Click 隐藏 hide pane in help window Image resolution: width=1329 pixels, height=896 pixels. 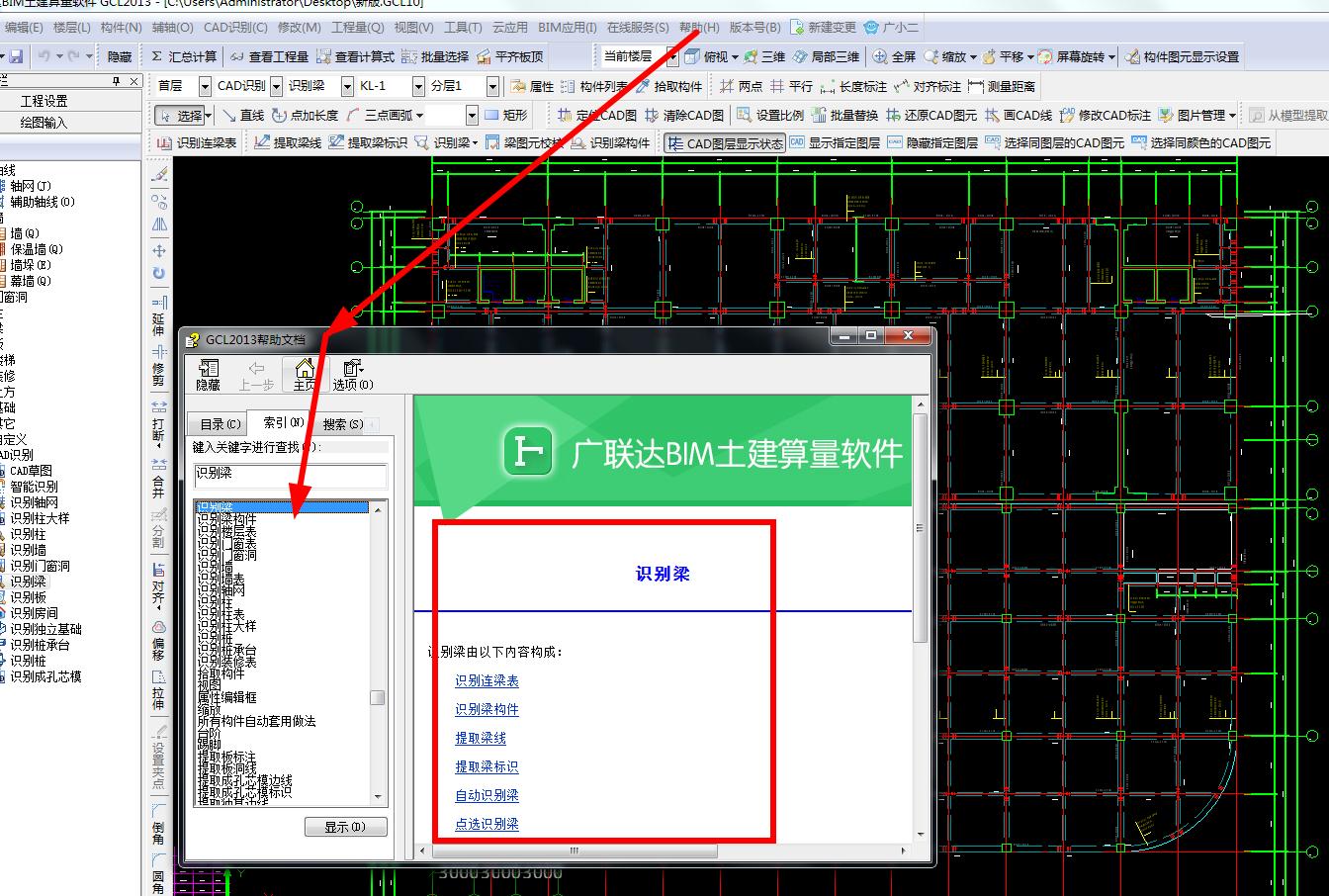[209, 375]
